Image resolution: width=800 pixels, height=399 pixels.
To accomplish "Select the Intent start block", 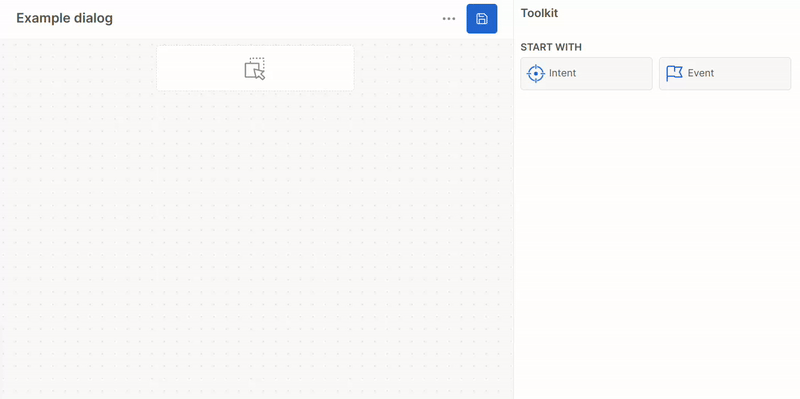I will [x=586, y=73].
